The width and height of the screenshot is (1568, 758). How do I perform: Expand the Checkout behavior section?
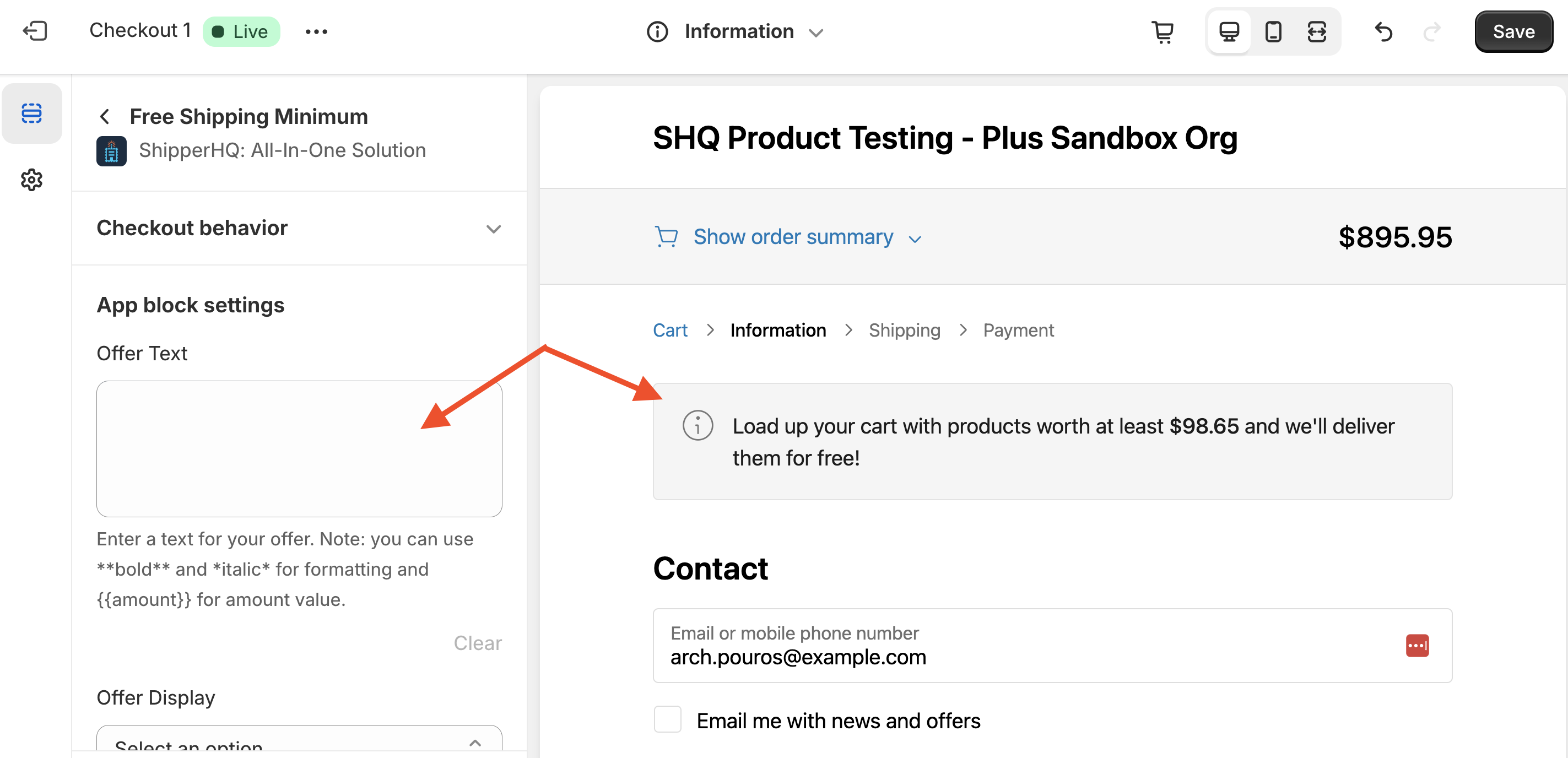[493, 229]
